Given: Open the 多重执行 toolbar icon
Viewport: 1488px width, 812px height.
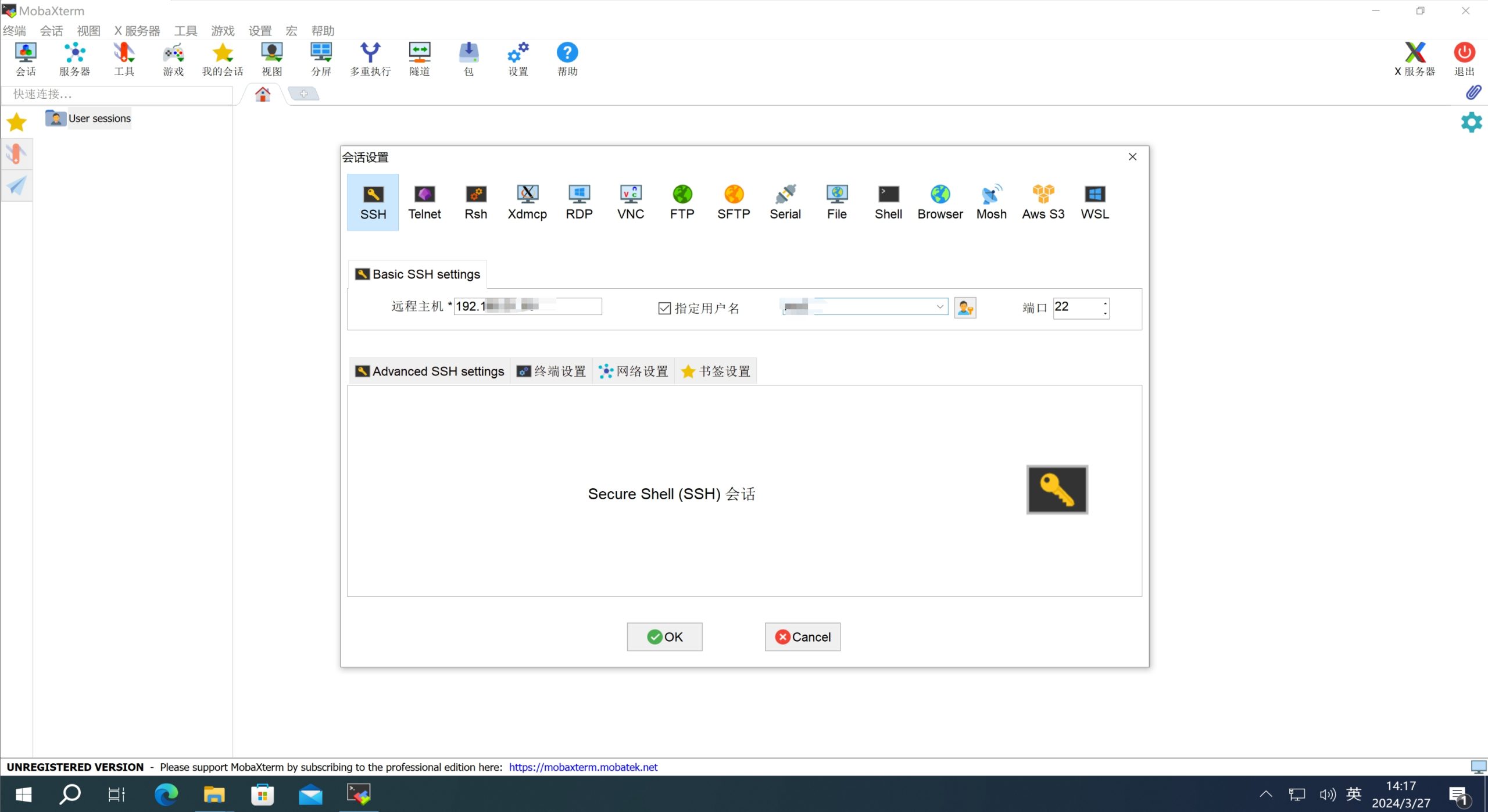Looking at the screenshot, I should 370,59.
